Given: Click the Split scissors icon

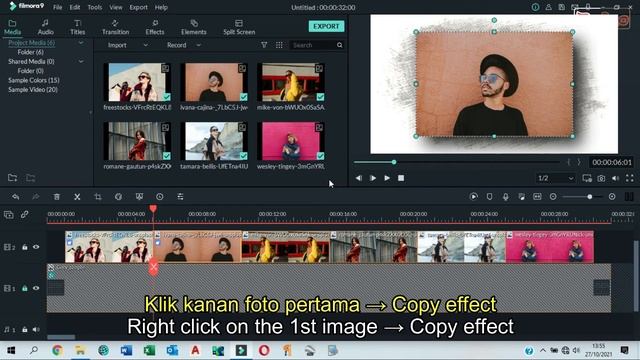Looking at the screenshot, I should click(x=77, y=197).
